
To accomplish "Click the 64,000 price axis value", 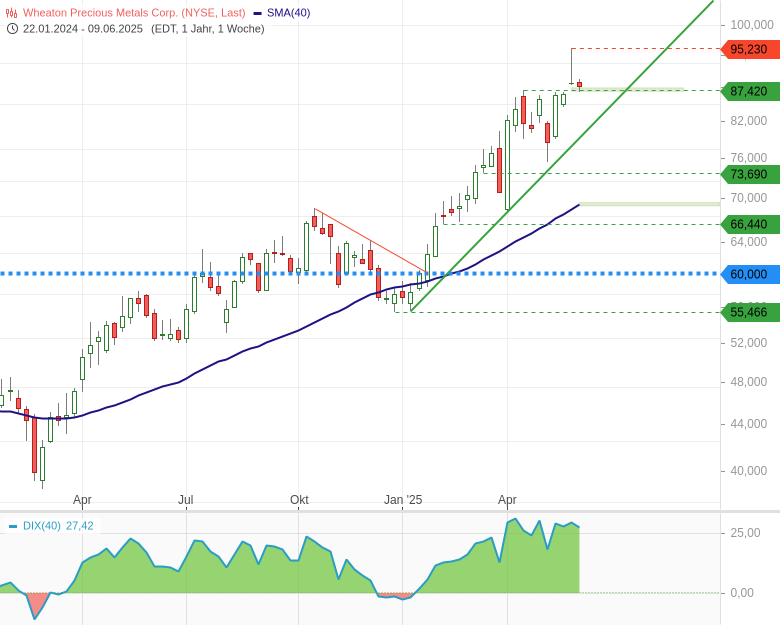I will pos(749,242).
